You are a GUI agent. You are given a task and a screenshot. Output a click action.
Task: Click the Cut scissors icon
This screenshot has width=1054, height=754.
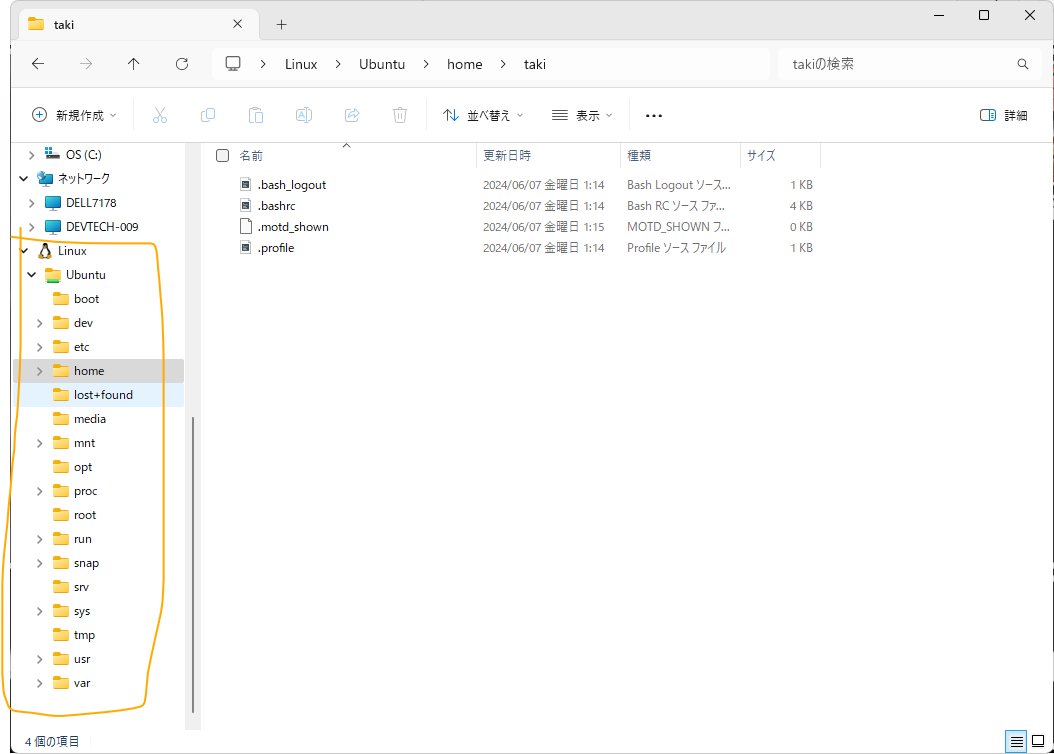(159, 116)
